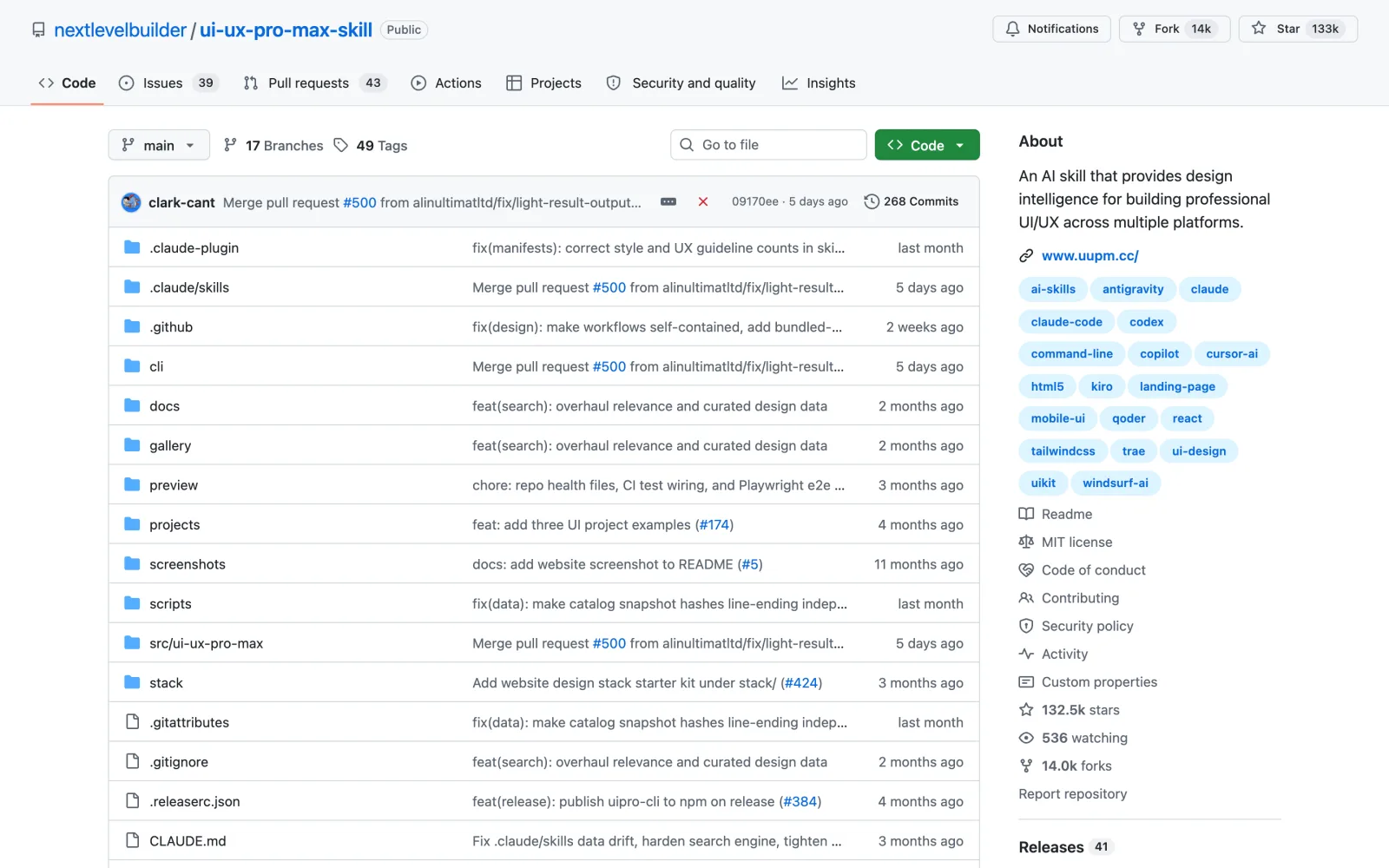Open the Security and quality tab

(x=681, y=83)
